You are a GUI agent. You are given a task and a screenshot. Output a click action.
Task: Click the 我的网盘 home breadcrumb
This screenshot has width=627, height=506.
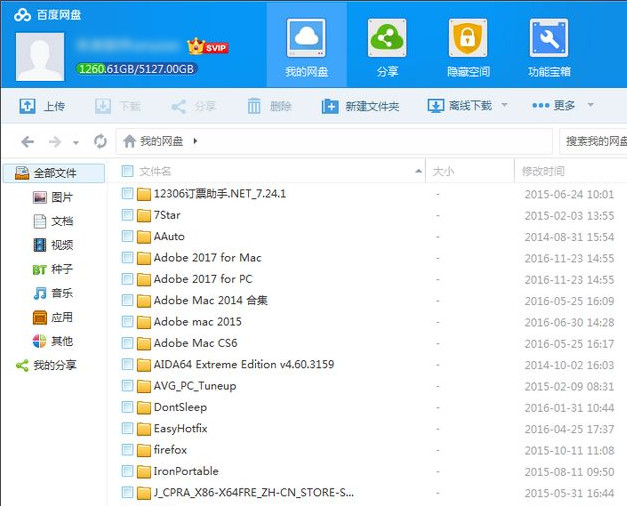153,141
